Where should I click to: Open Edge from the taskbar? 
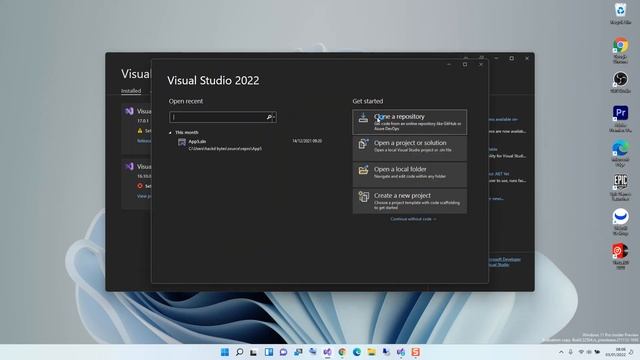[x=357, y=352]
